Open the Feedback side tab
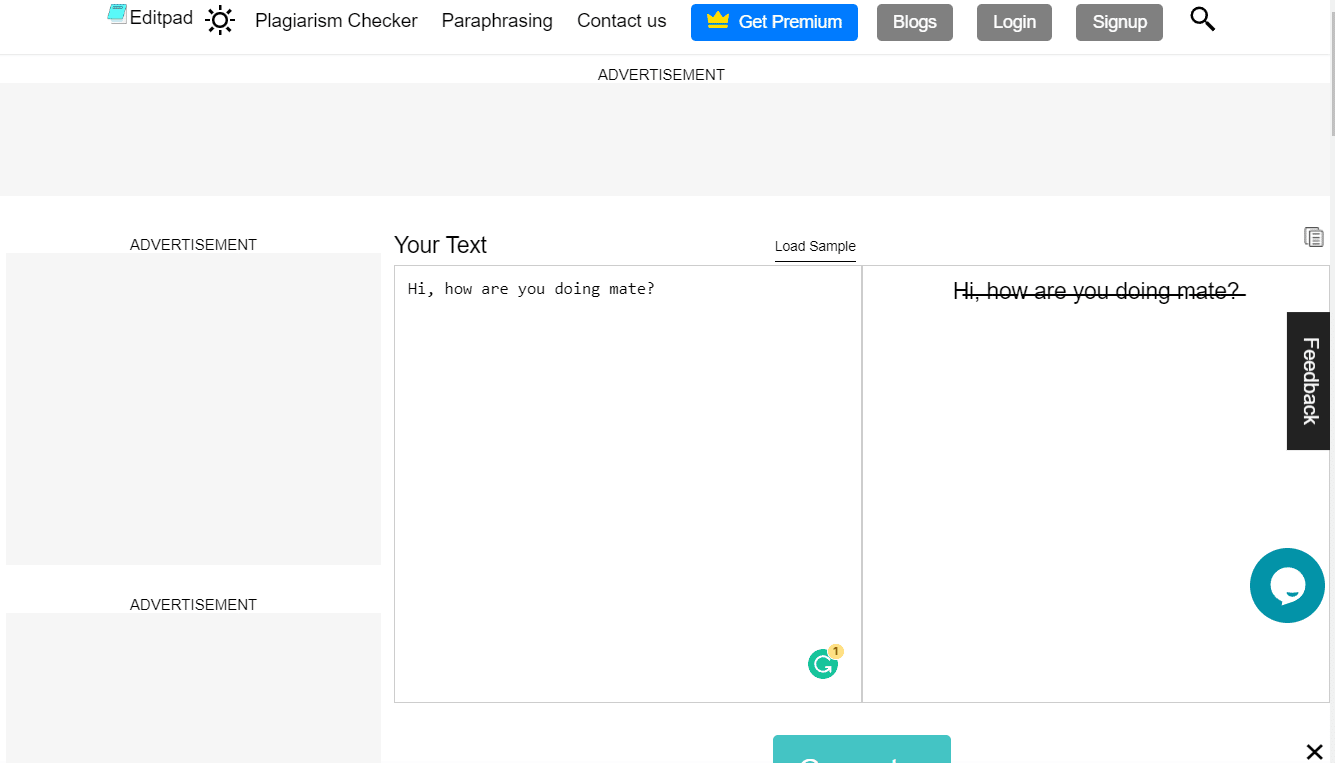 pos(1309,381)
